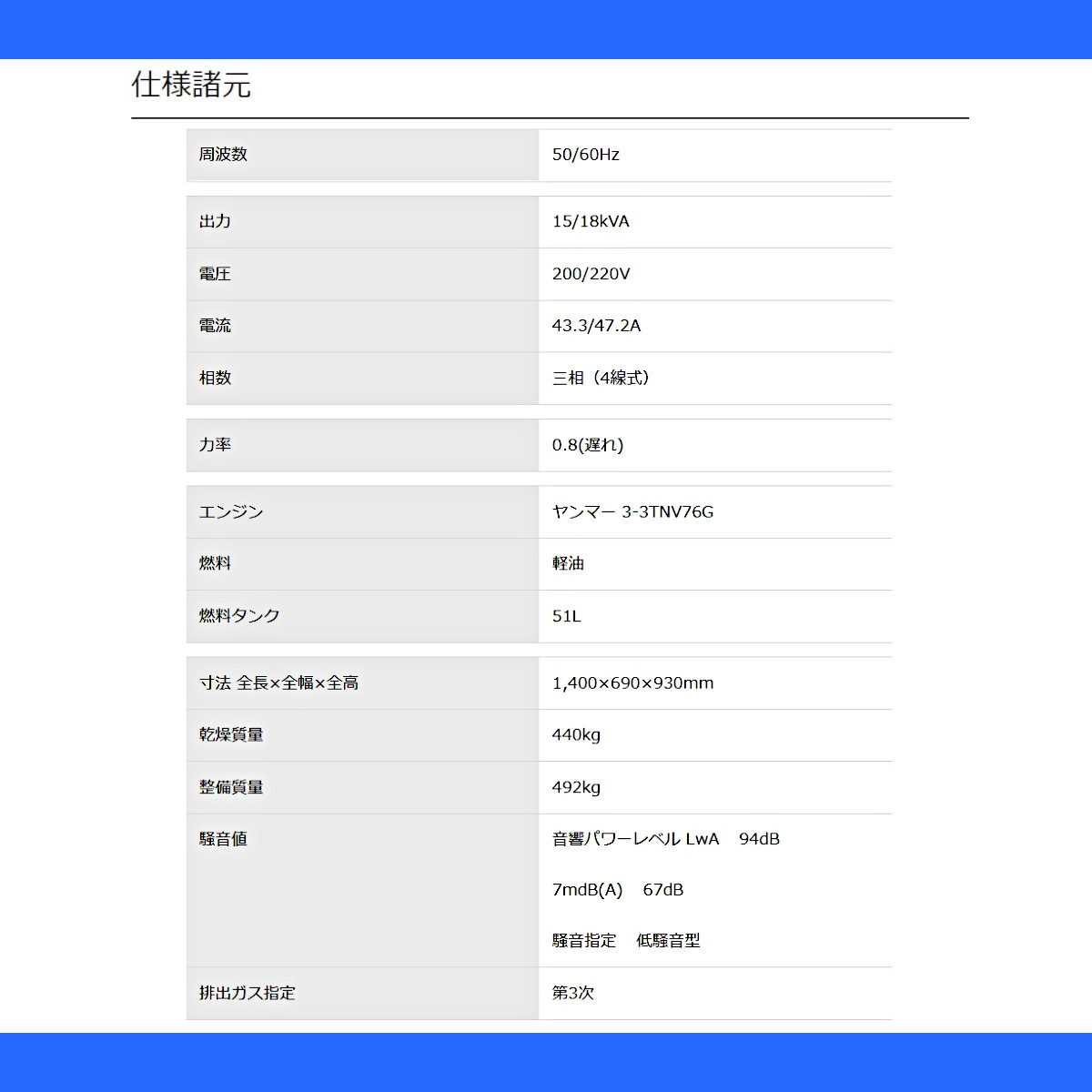The image size is (1092, 1092).
Task: Click the 43.3/47.2A value
Action: click(x=596, y=326)
